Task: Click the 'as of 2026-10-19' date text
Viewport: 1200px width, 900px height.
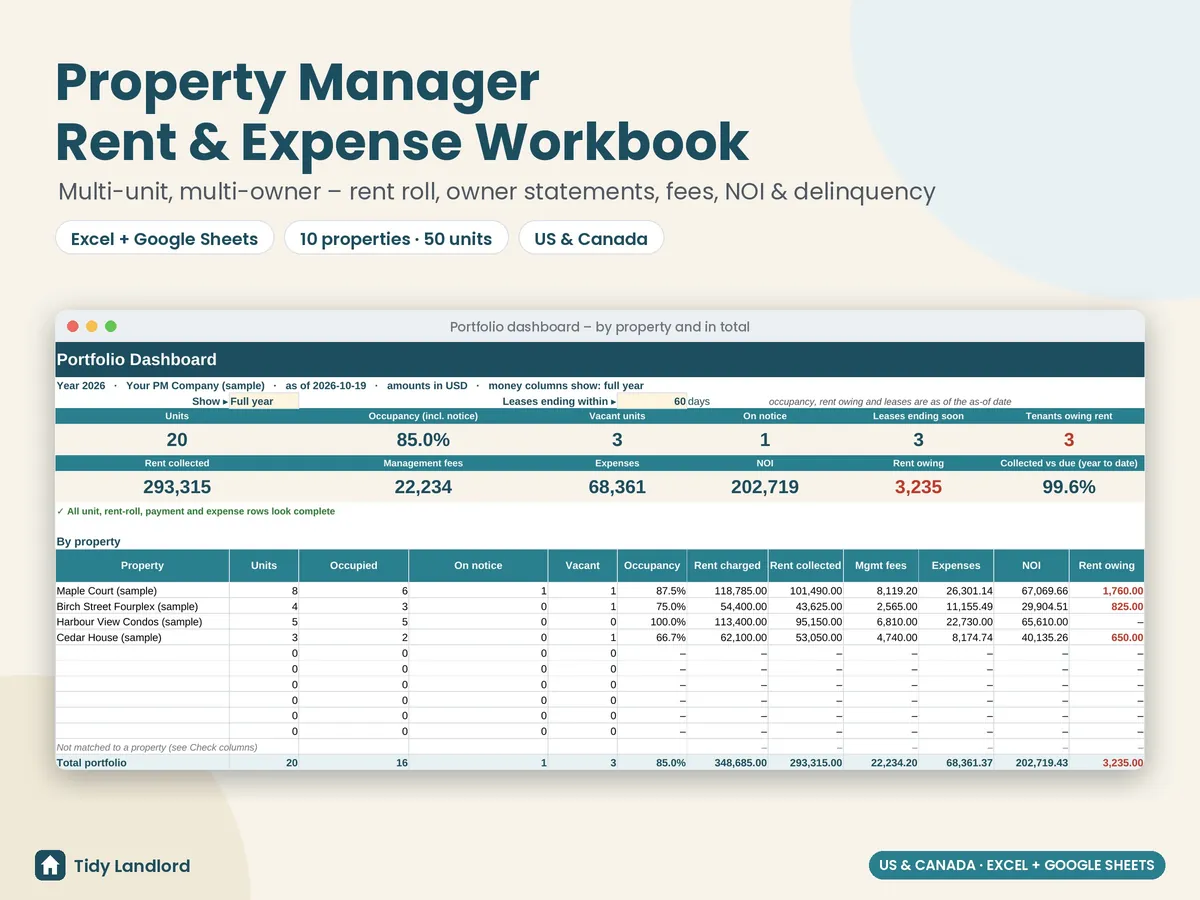Action: click(x=325, y=385)
